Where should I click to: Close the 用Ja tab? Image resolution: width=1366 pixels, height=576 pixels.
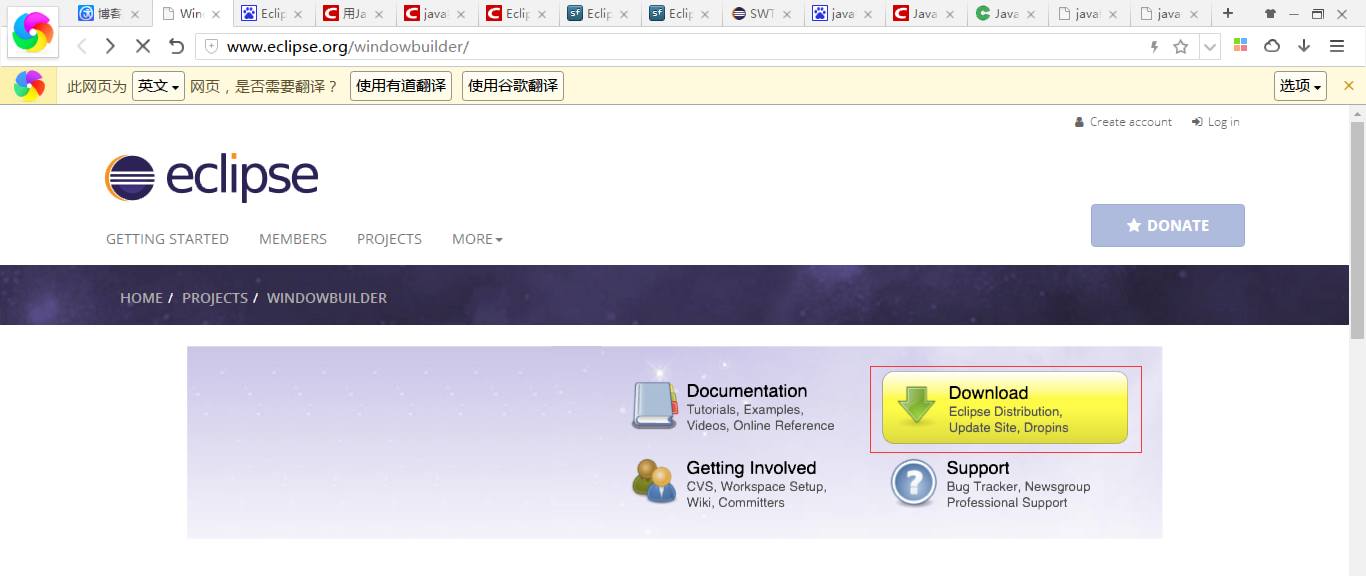click(x=378, y=14)
